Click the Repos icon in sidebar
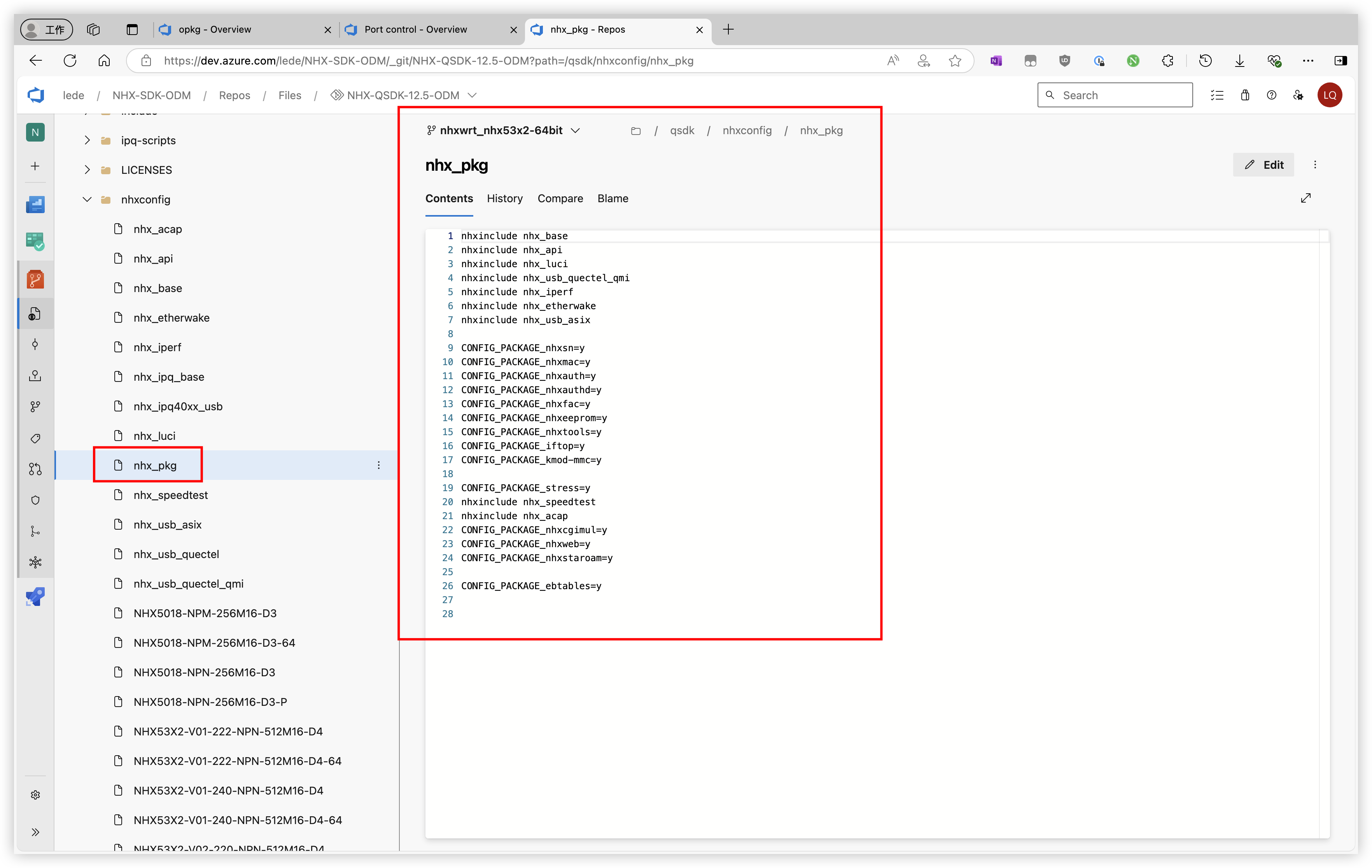Viewport: 1372px width, 868px height. pos(35,279)
